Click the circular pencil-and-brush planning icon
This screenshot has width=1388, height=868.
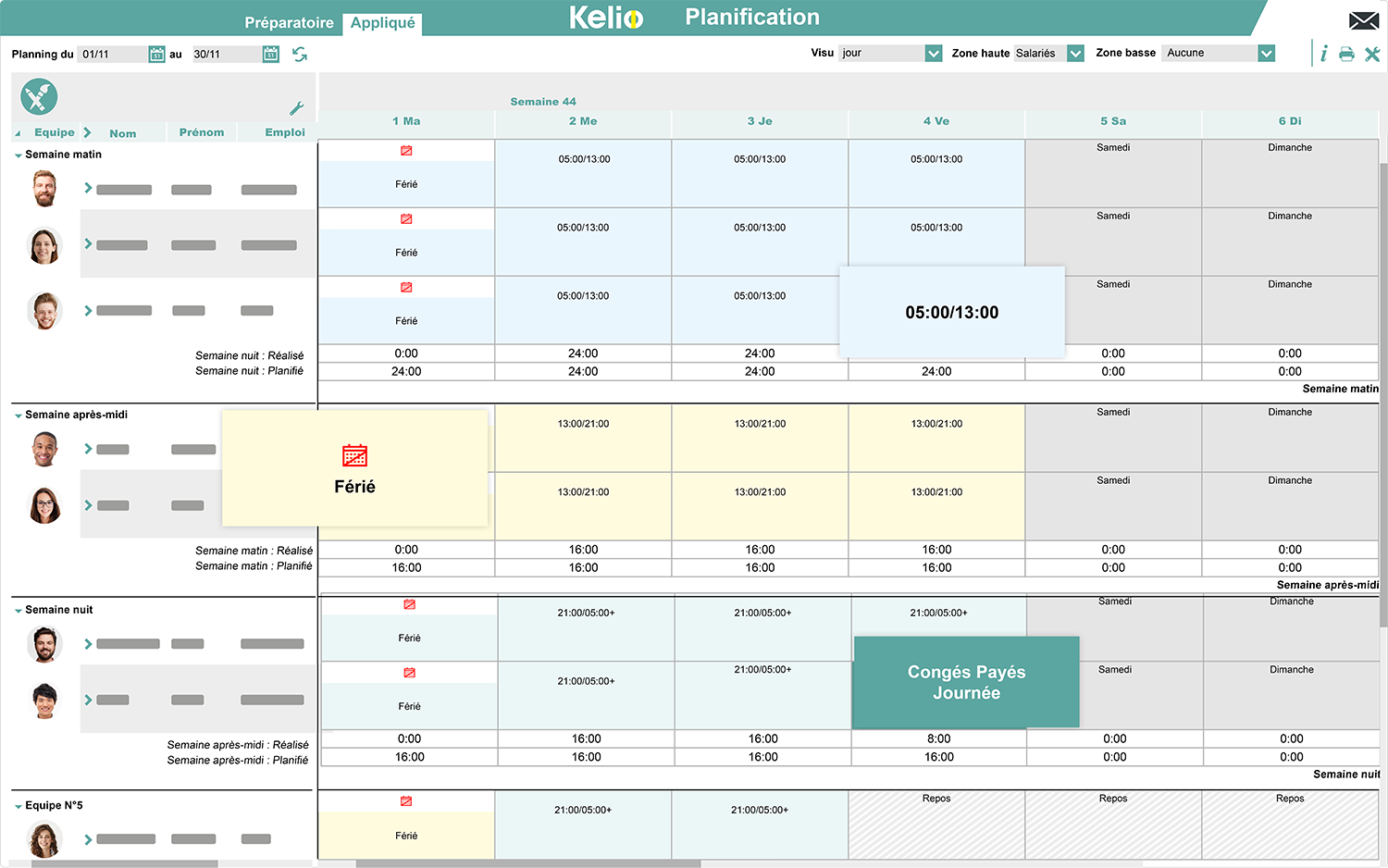(38, 96)
